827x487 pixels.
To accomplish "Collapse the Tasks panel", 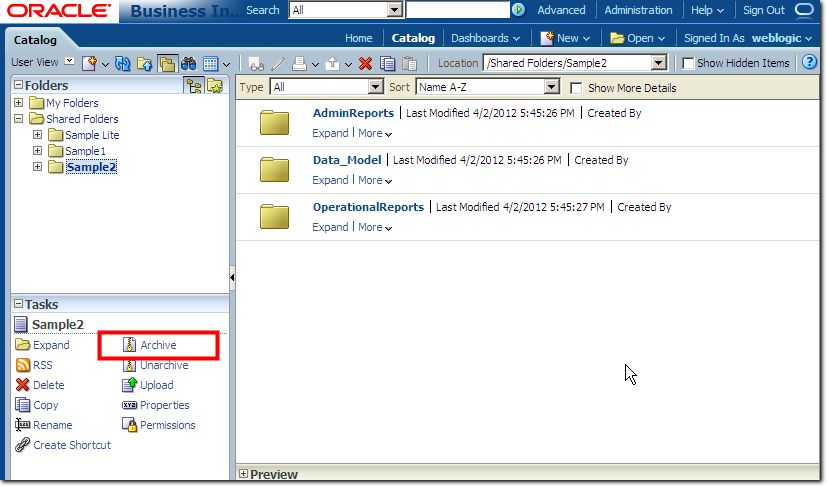I will tap(18, 304).
